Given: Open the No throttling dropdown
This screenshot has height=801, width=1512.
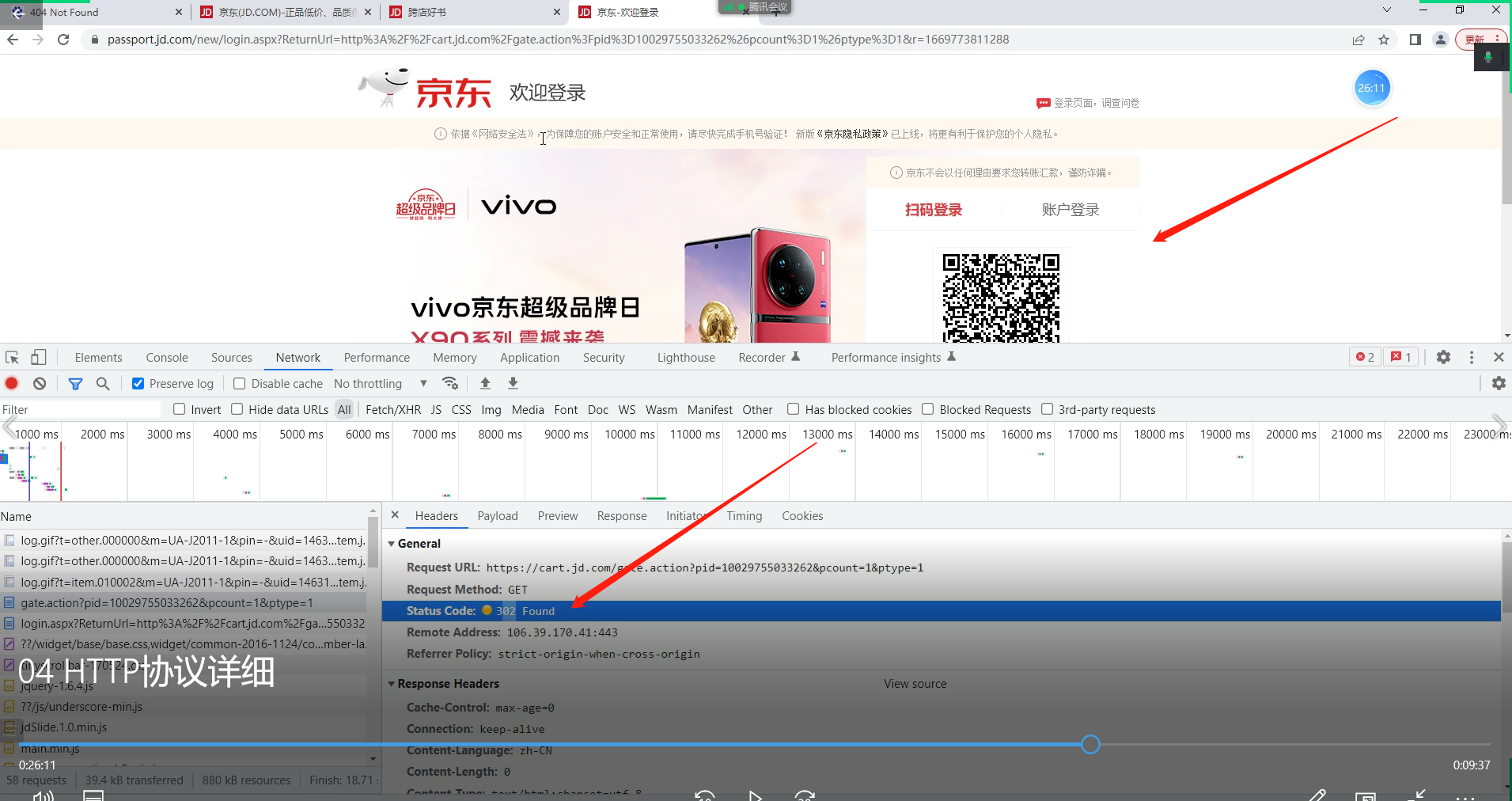Looking at the screenshot, I should click(x=381, y=384).
